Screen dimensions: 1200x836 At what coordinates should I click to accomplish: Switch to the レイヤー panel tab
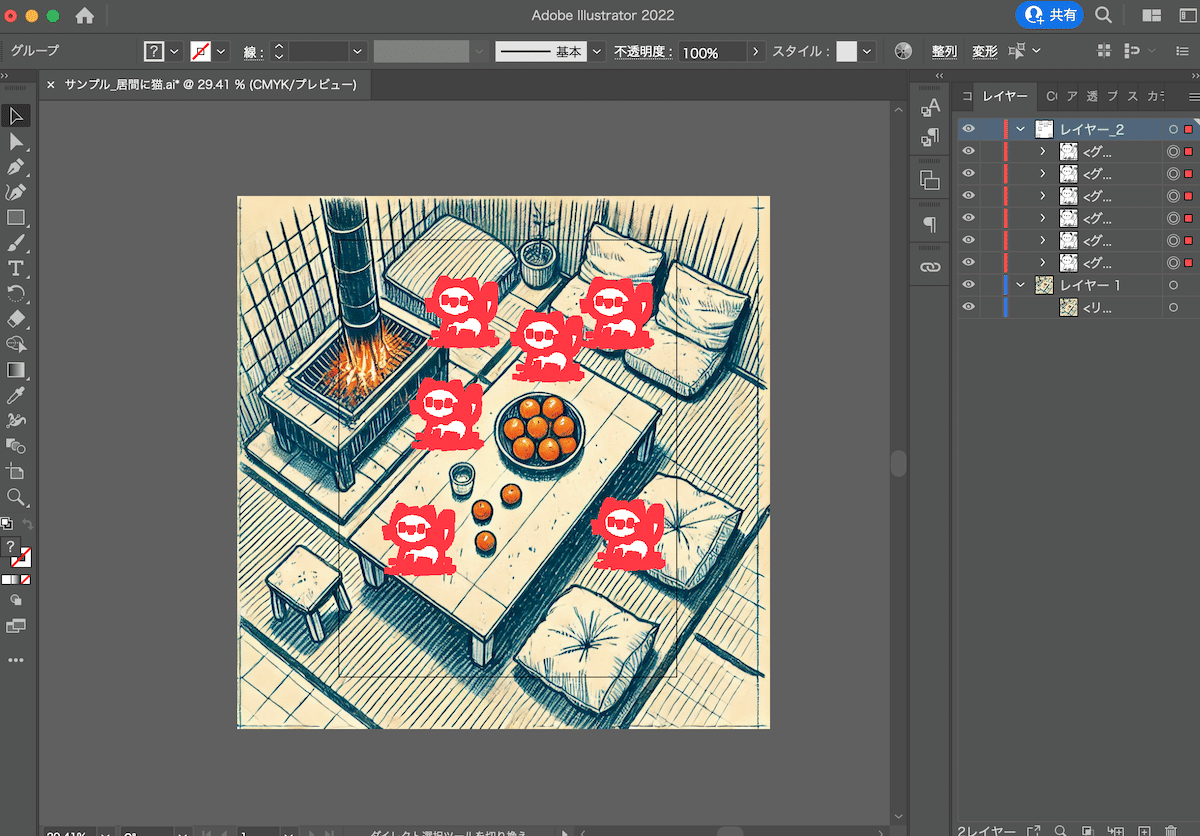[x=1004, y=96]
